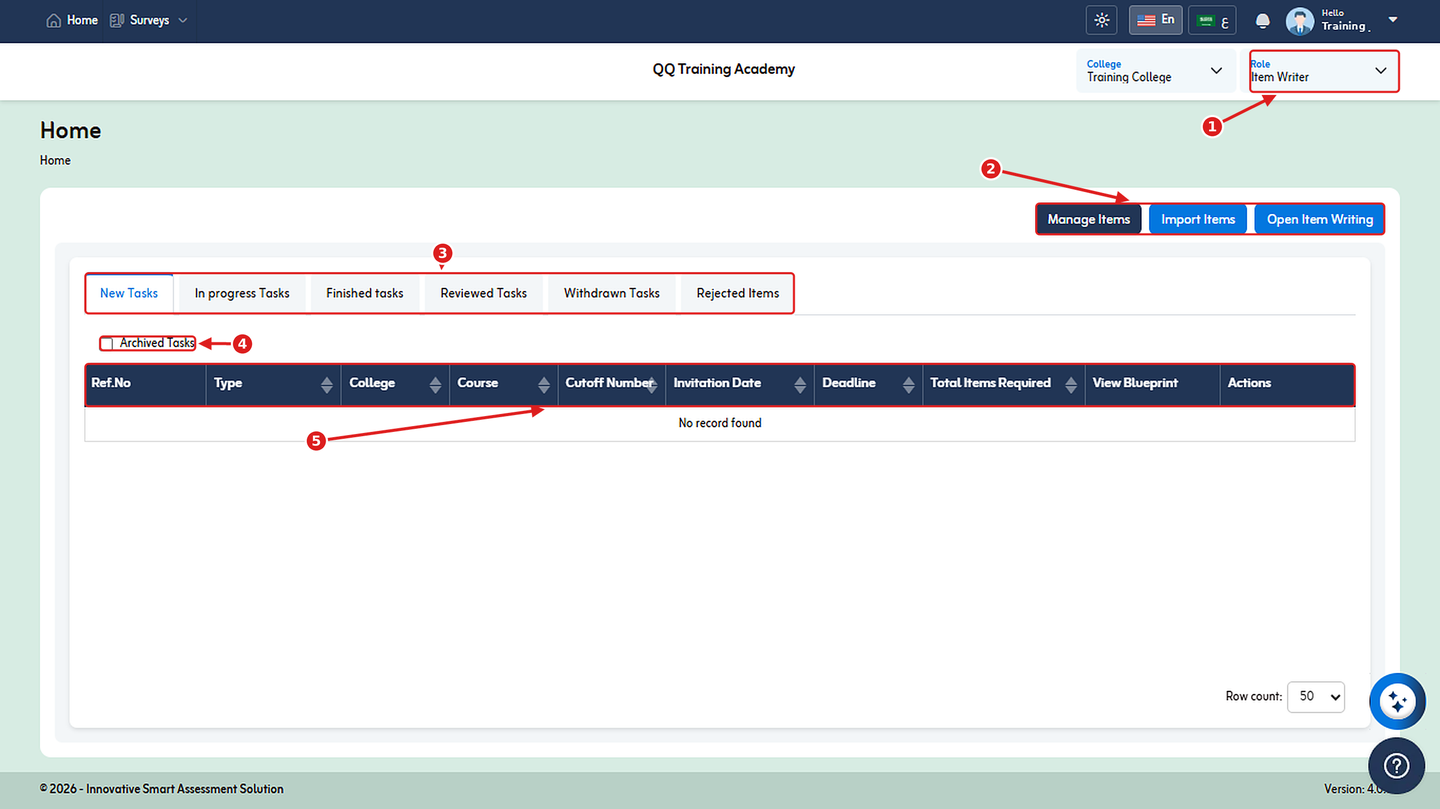Click the Import Items button
The image size is (1440, 809).
click(1198, 219)
